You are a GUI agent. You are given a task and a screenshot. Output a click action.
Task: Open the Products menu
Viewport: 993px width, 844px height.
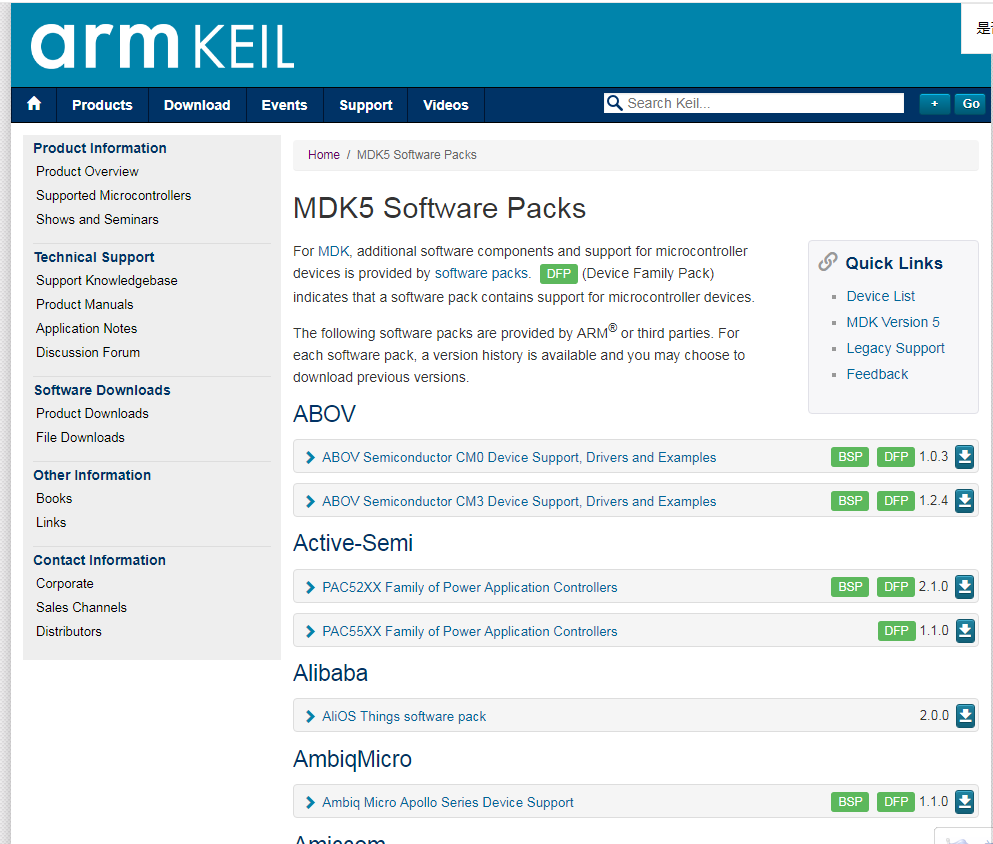pos(101,104)
